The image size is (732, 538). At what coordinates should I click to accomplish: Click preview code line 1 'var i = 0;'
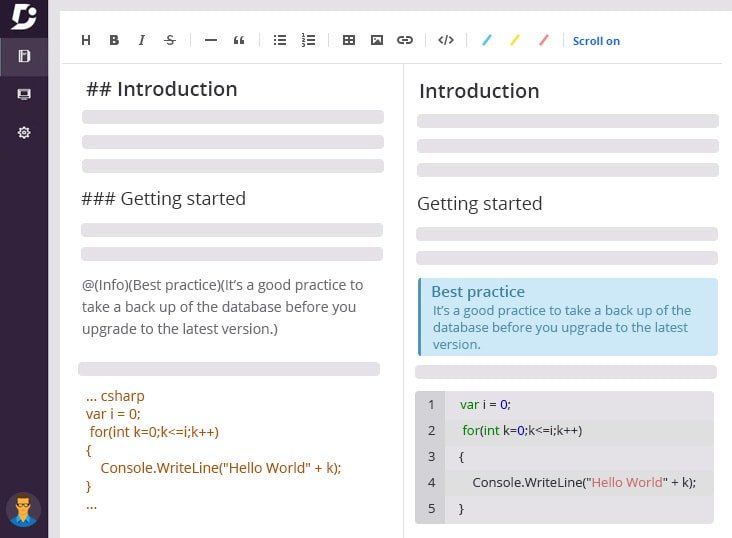pos(485,404)
